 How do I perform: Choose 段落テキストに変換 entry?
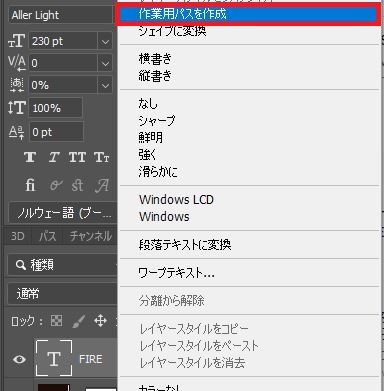pyautogui.click(x=185, y=245)
